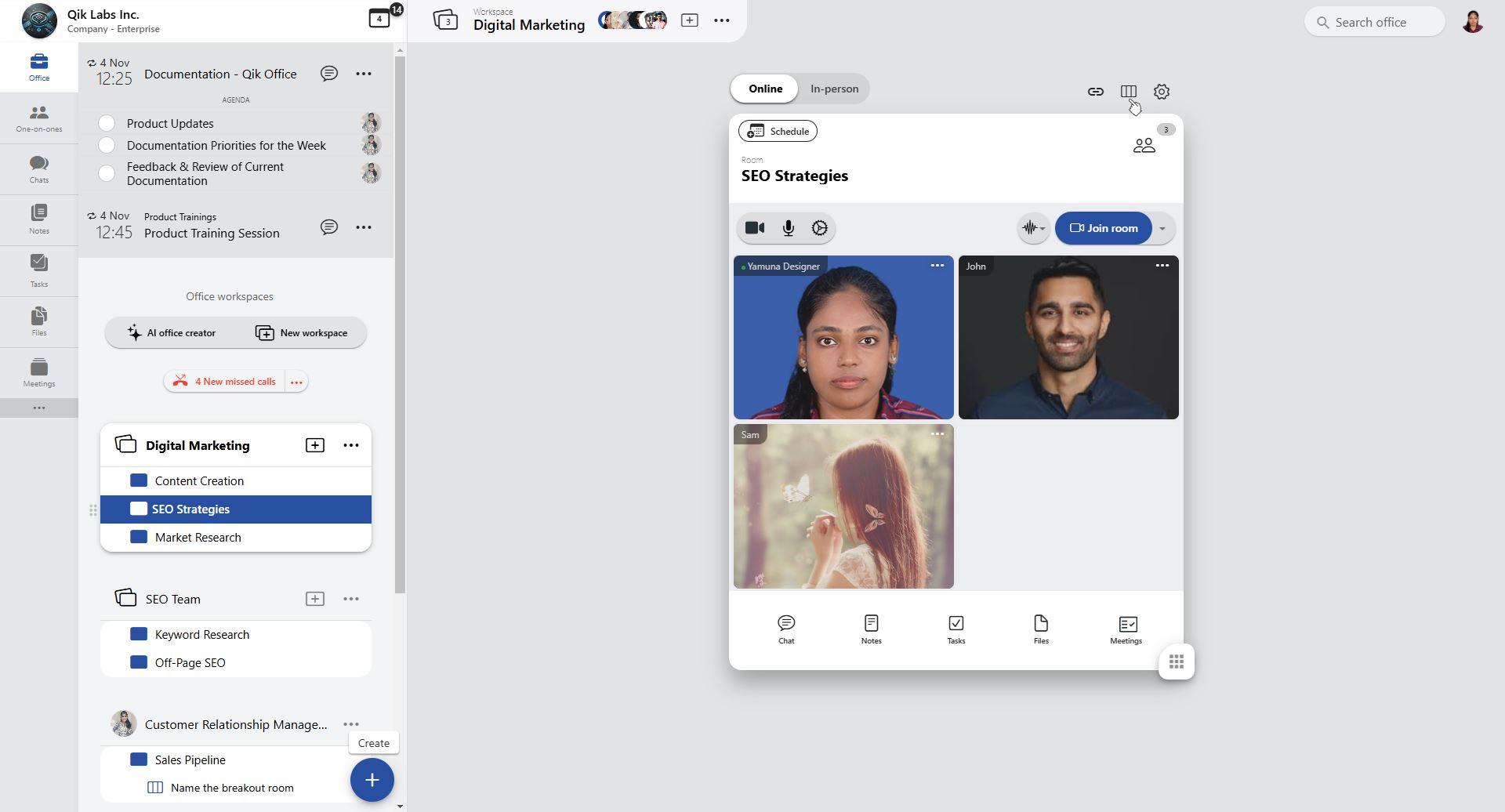Copy room link using the link icon

(1095, 92)
